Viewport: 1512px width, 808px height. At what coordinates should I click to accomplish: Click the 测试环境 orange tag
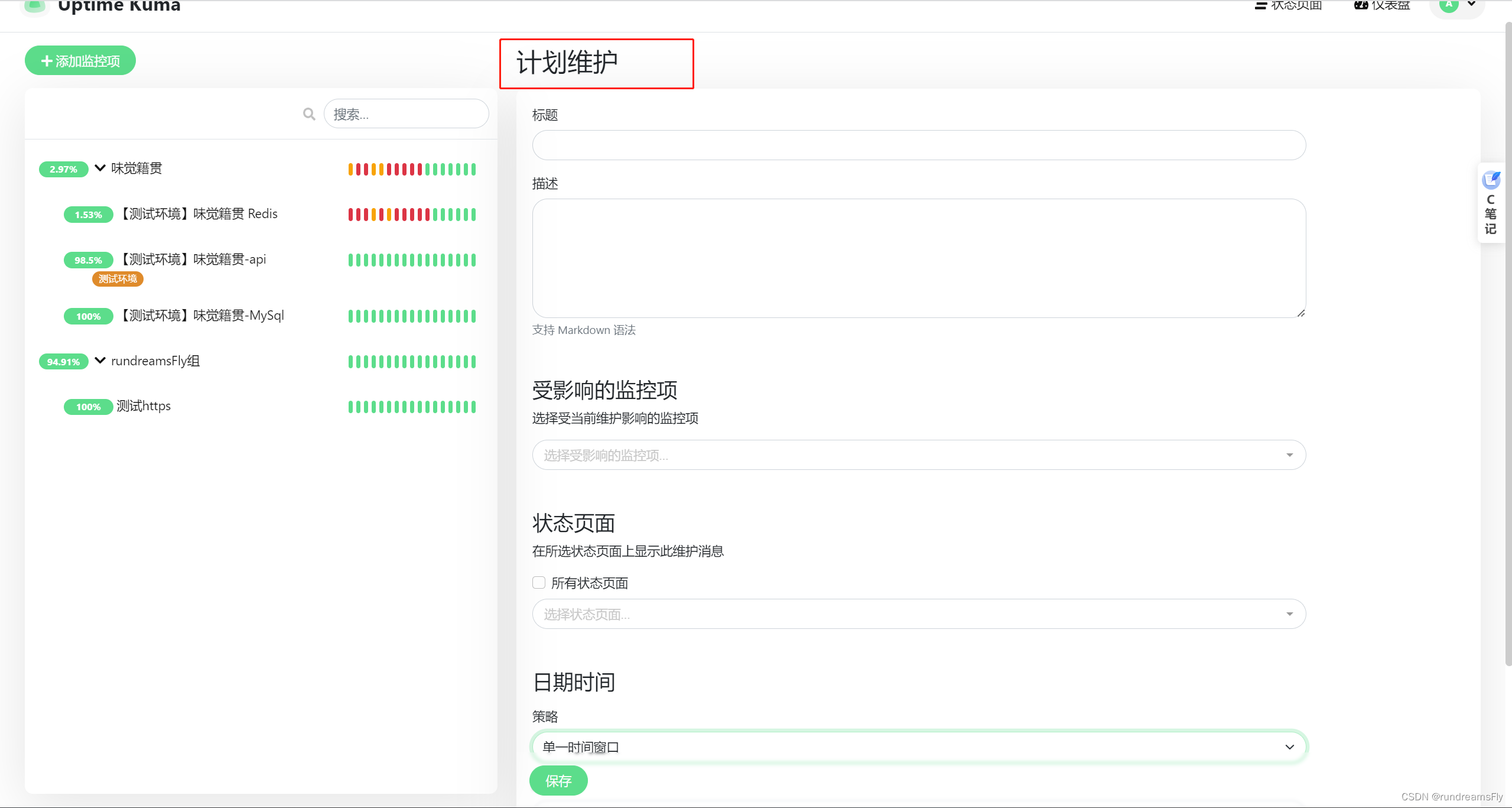click(118, 279)
